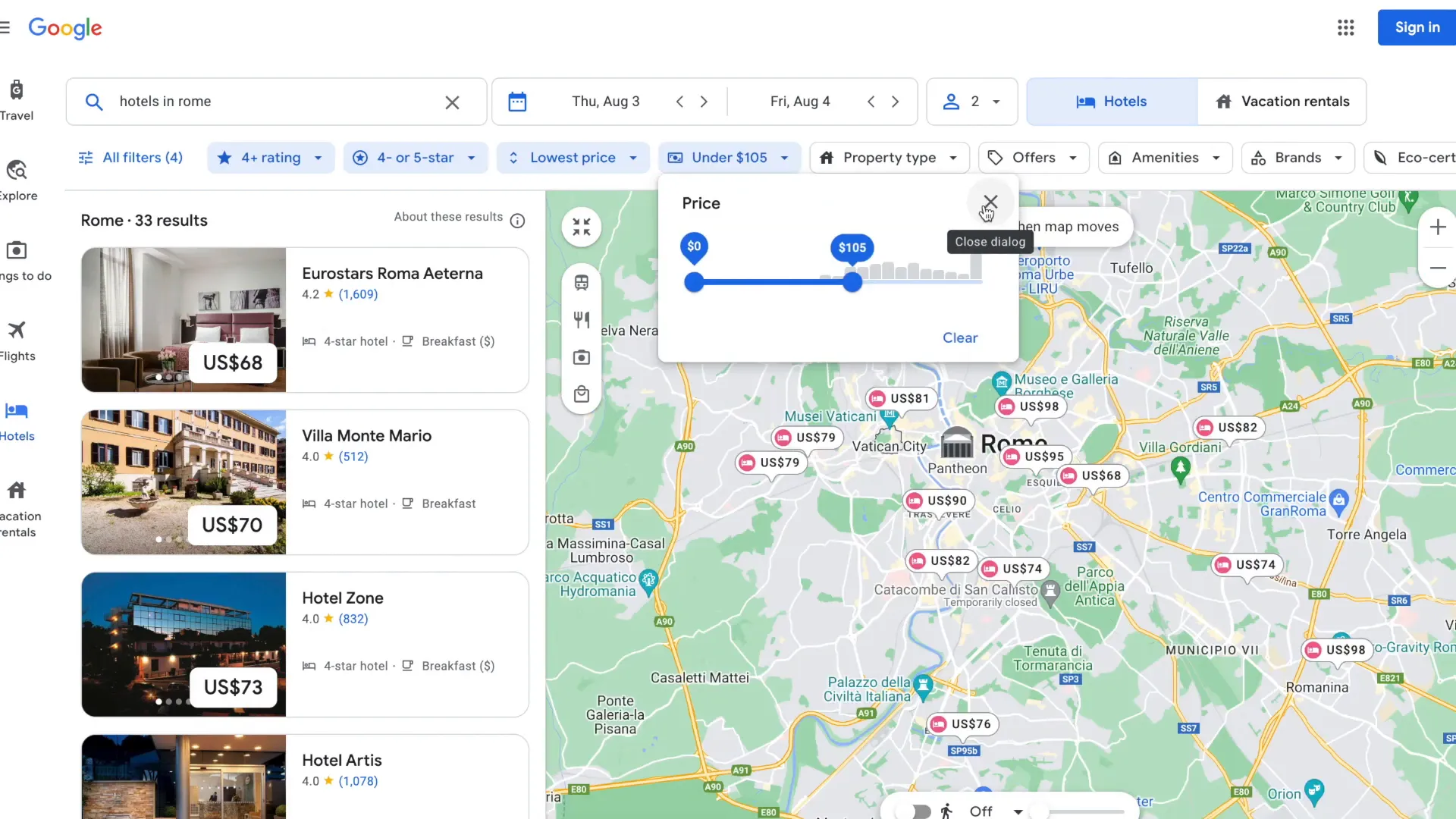Click the US$76 hotel map pin
1456x819 pixels.
[962, 724]
